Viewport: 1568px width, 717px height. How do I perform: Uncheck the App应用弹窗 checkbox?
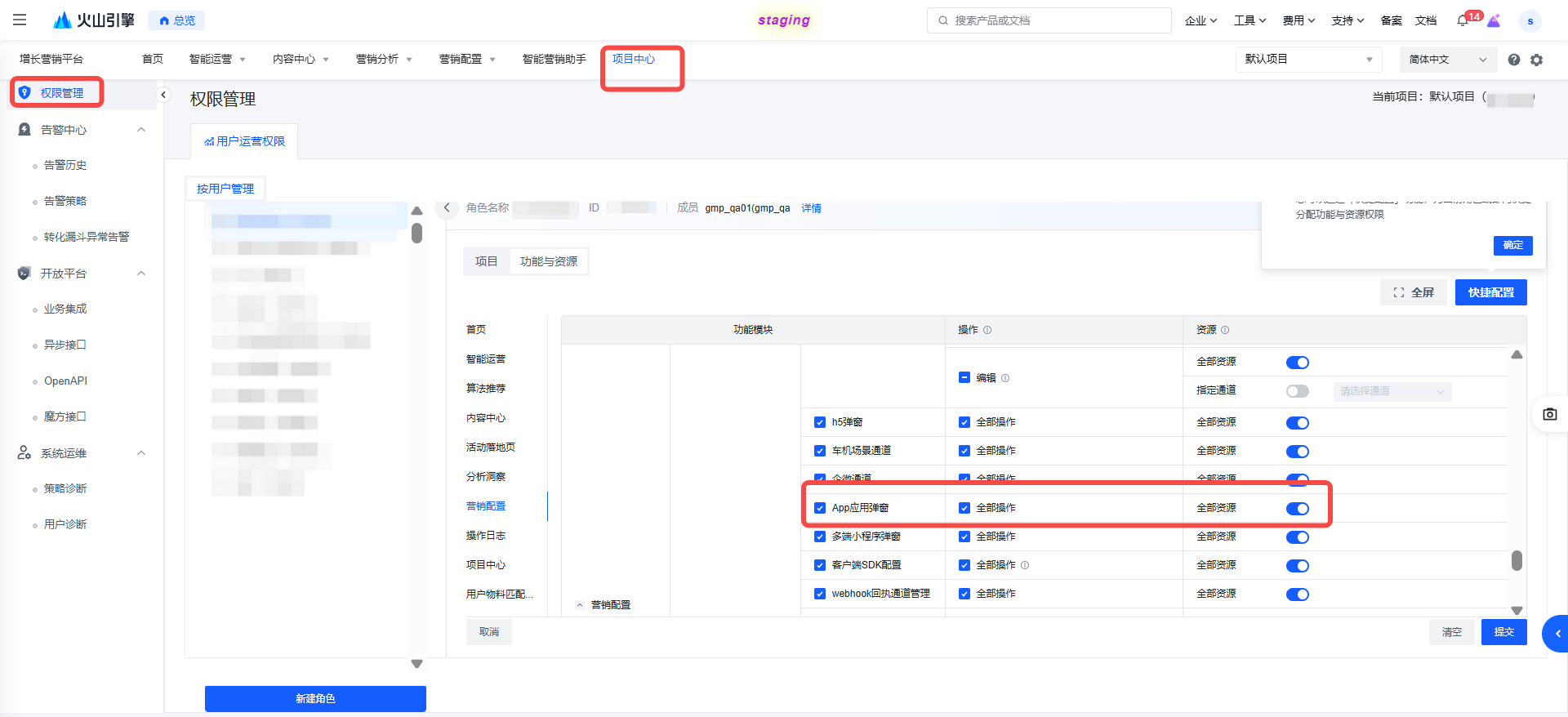click(x=820, y=508)
